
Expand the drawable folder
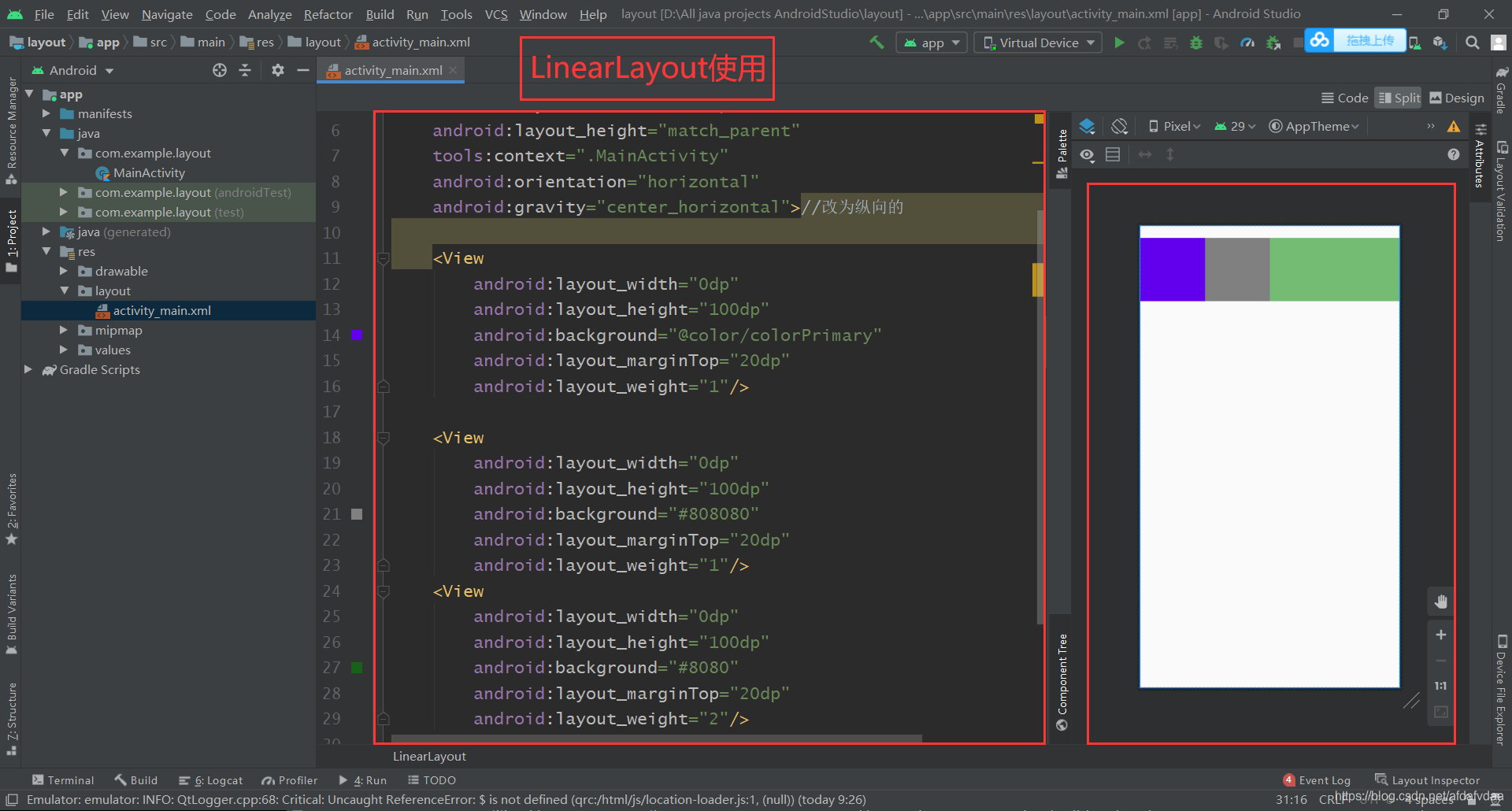[x=64, y=271]
